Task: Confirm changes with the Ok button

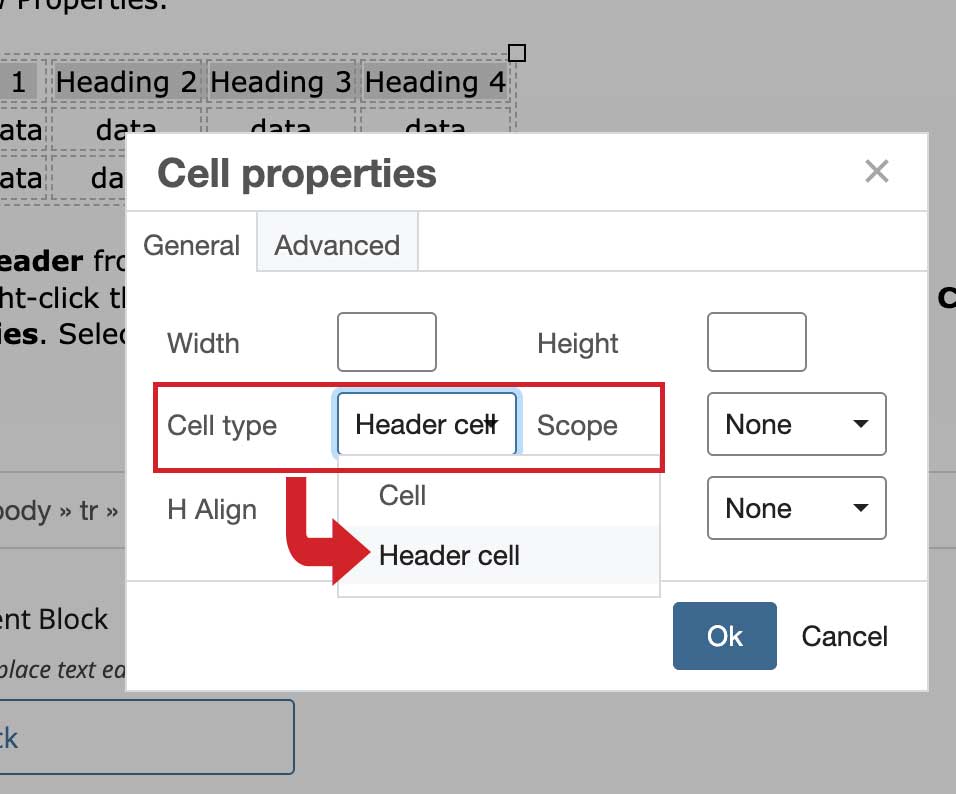Action: (724, 636)
